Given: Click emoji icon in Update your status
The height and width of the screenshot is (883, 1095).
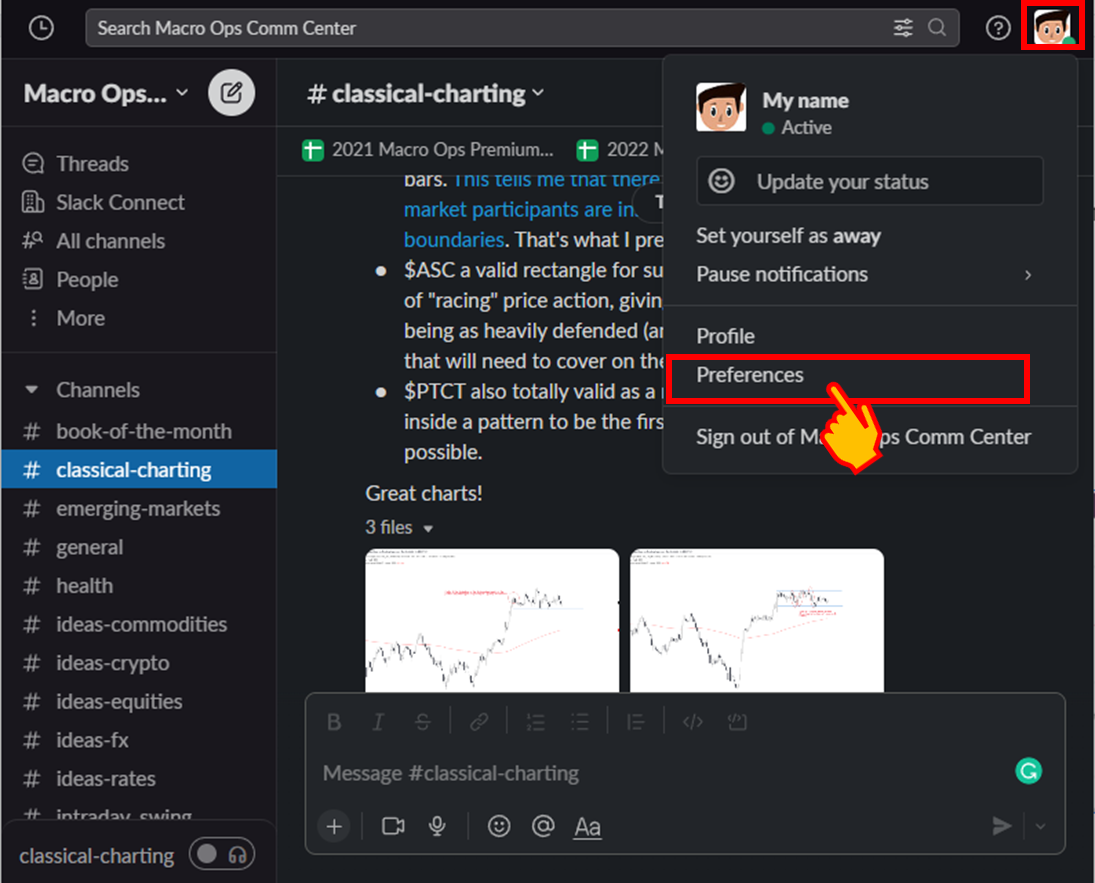Looking at the screenshot, I should pyautogui.click(x=721, y=181).
